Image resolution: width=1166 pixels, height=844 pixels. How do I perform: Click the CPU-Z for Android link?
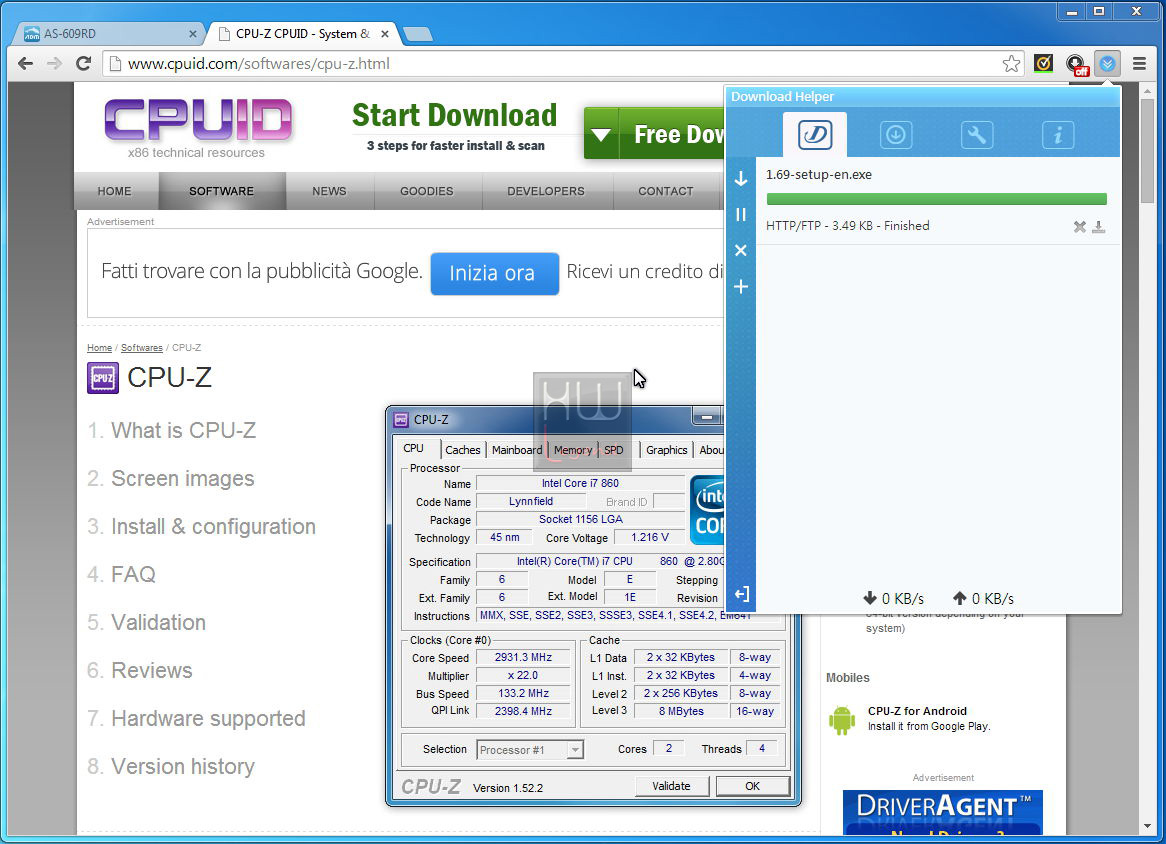917,711
